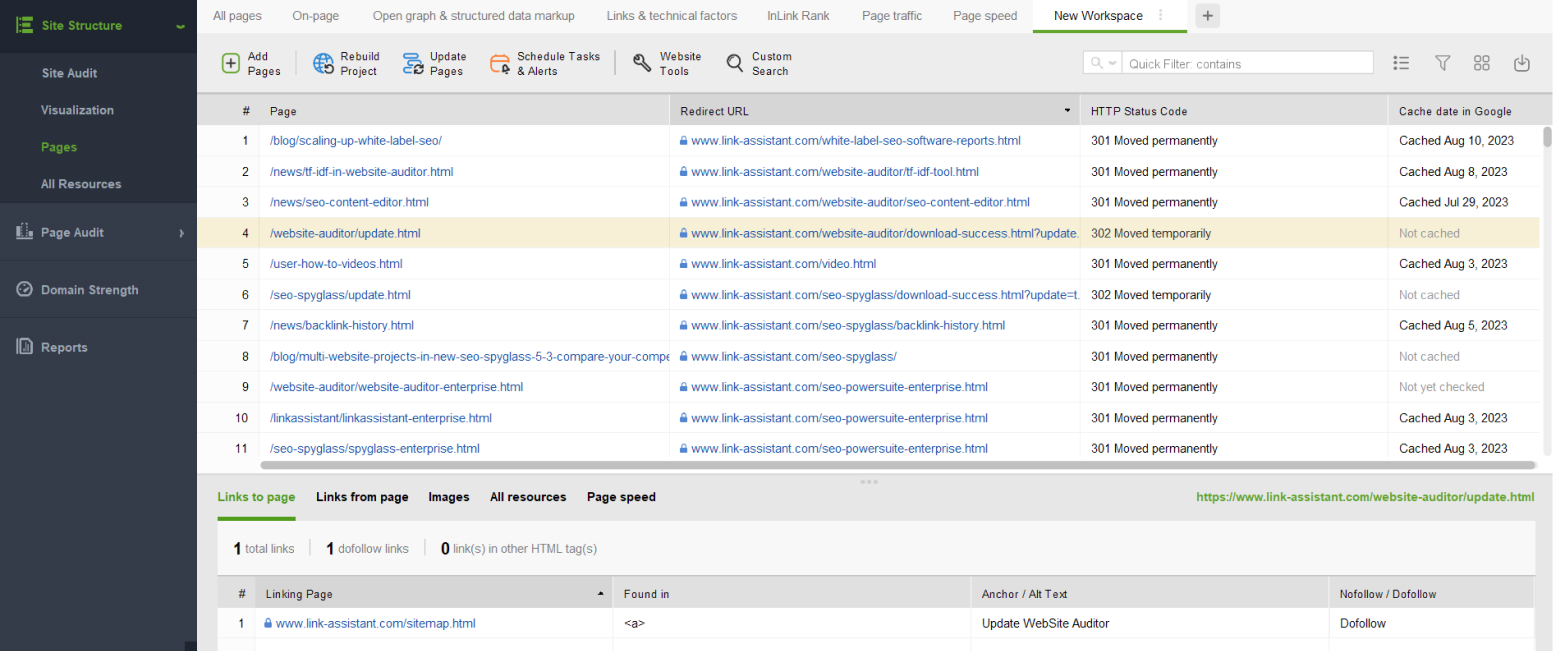Click the filter funnel icon
Image resolution: width=1553 pixels, height=651 pixels.
click(x=1442, y=63)
